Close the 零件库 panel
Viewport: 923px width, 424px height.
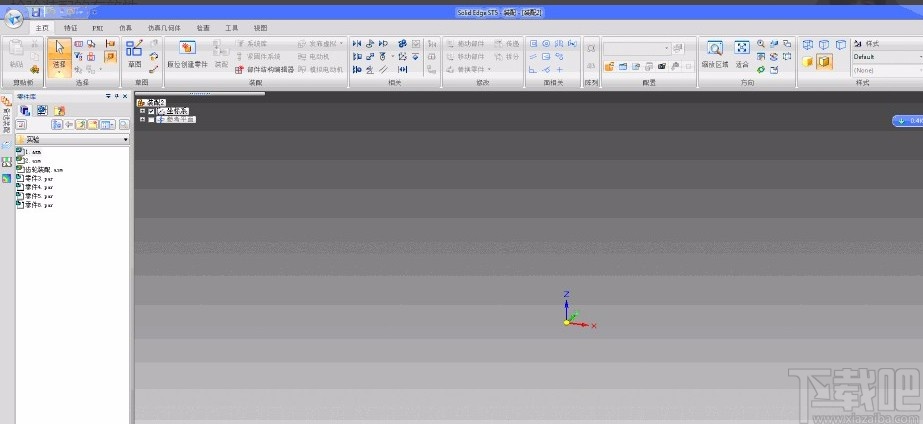coord(125,96)
